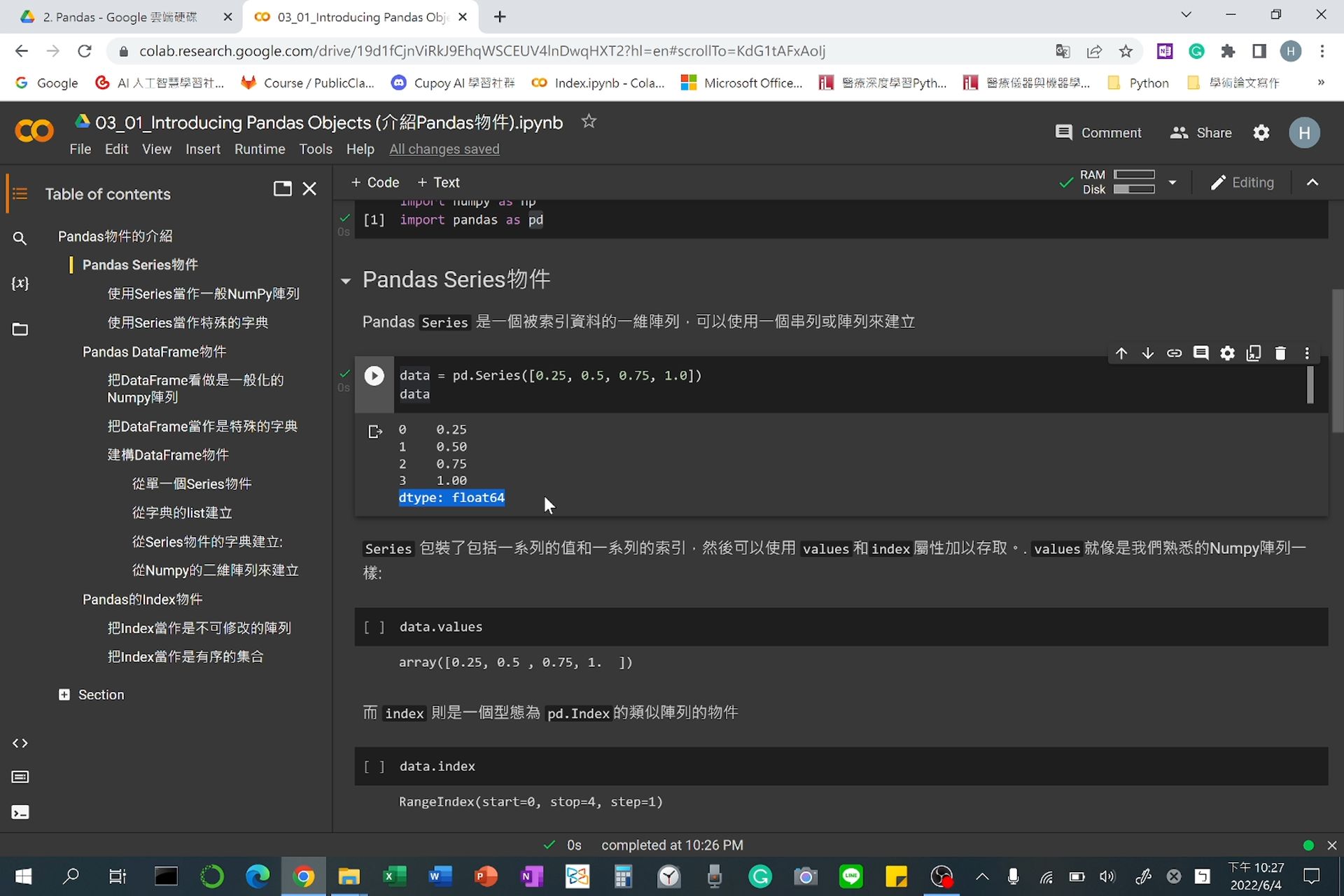
Task: Open the search panel in the sidebar
Action: tap(20, 238)
